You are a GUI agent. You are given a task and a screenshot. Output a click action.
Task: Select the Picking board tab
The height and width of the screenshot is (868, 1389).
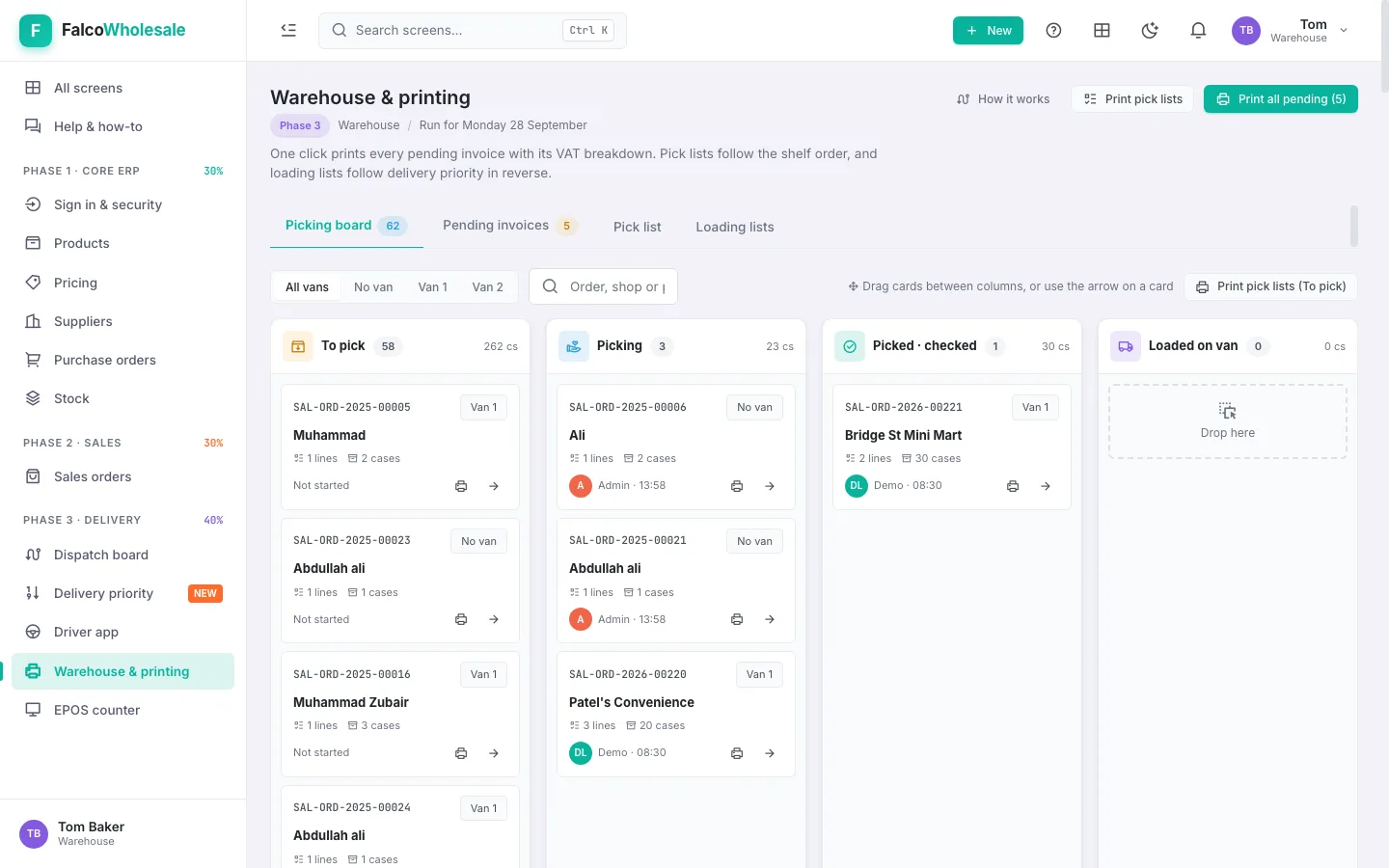(x=346, y=226)
